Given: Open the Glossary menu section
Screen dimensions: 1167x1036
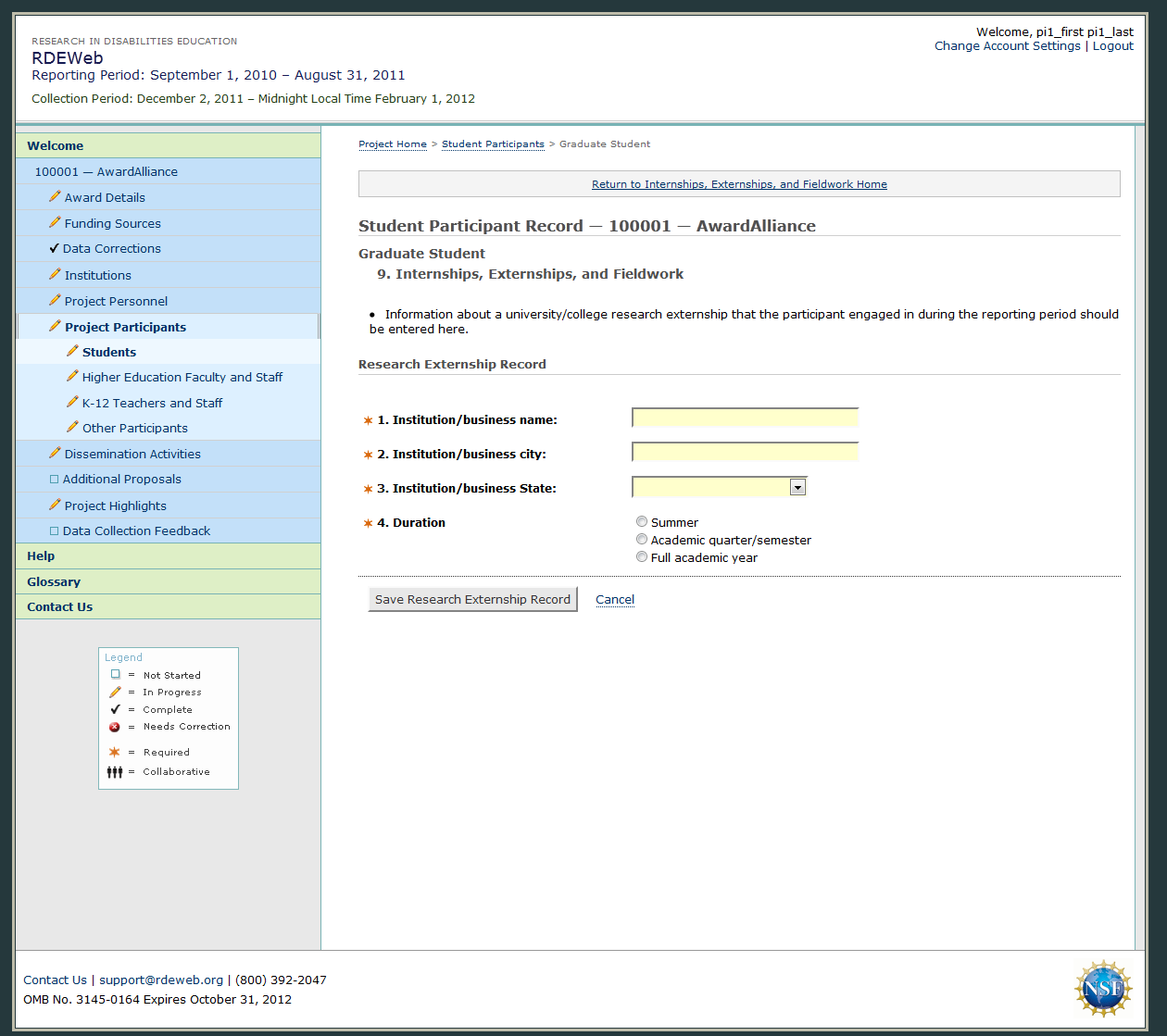Looking at the screenshot, I should (x=54, y=581).
